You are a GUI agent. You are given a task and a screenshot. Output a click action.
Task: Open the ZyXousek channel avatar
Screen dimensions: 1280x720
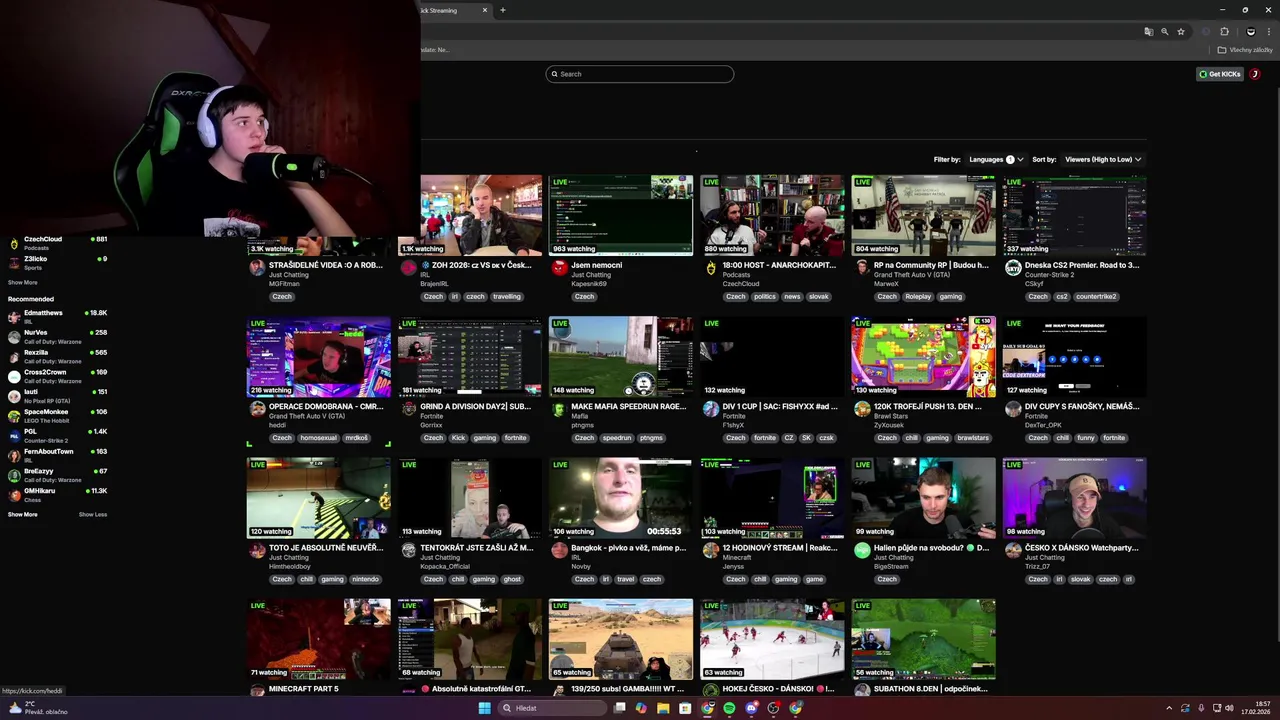(862, 409)
